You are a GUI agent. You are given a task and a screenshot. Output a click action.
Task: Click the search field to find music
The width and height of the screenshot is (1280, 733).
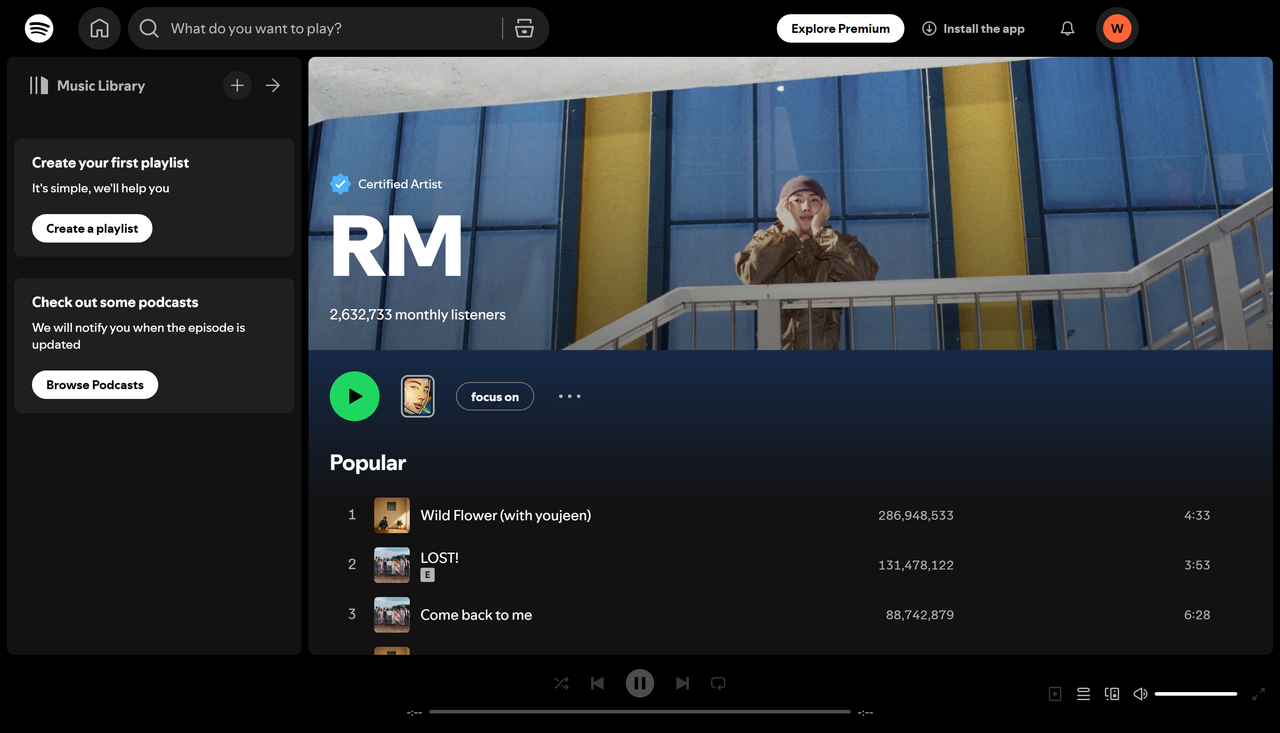(330, 29)
